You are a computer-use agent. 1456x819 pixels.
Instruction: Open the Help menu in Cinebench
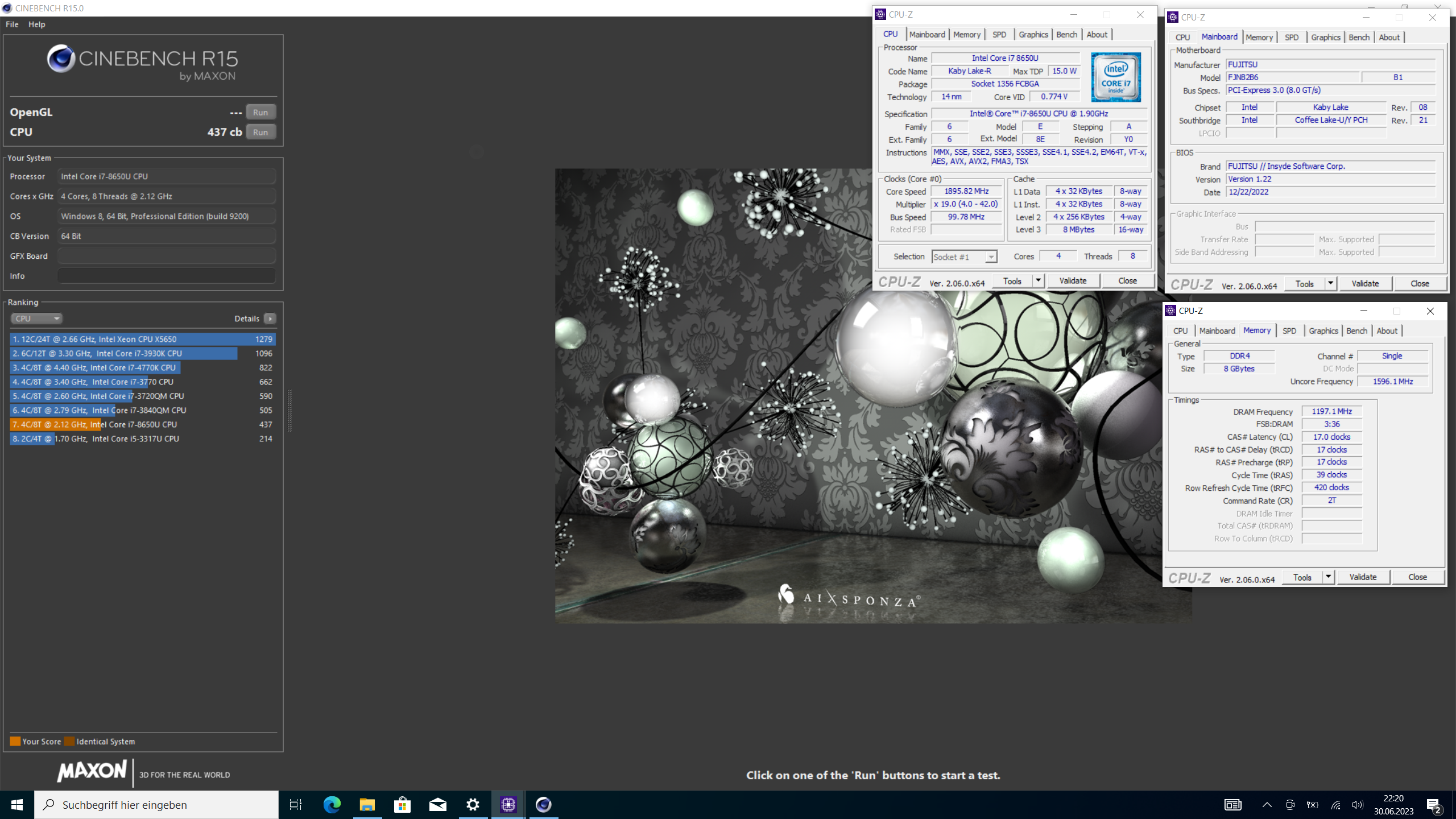pos(37,24)
